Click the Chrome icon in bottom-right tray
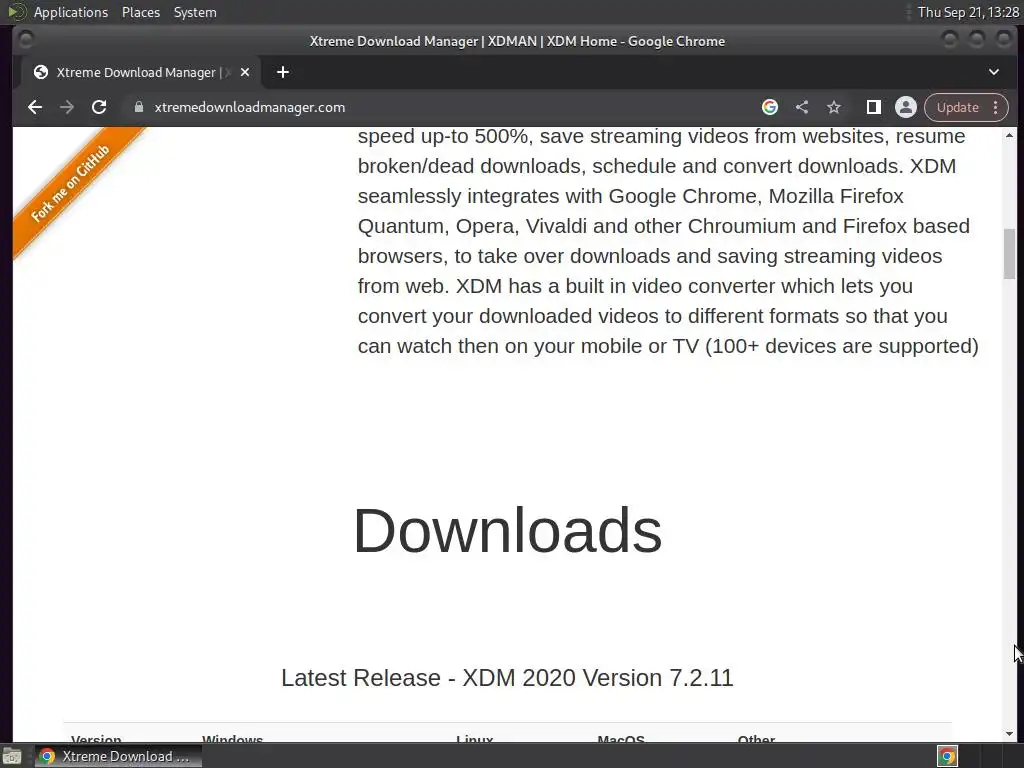This screenshot has width=1024, height=768. [947, 756]
